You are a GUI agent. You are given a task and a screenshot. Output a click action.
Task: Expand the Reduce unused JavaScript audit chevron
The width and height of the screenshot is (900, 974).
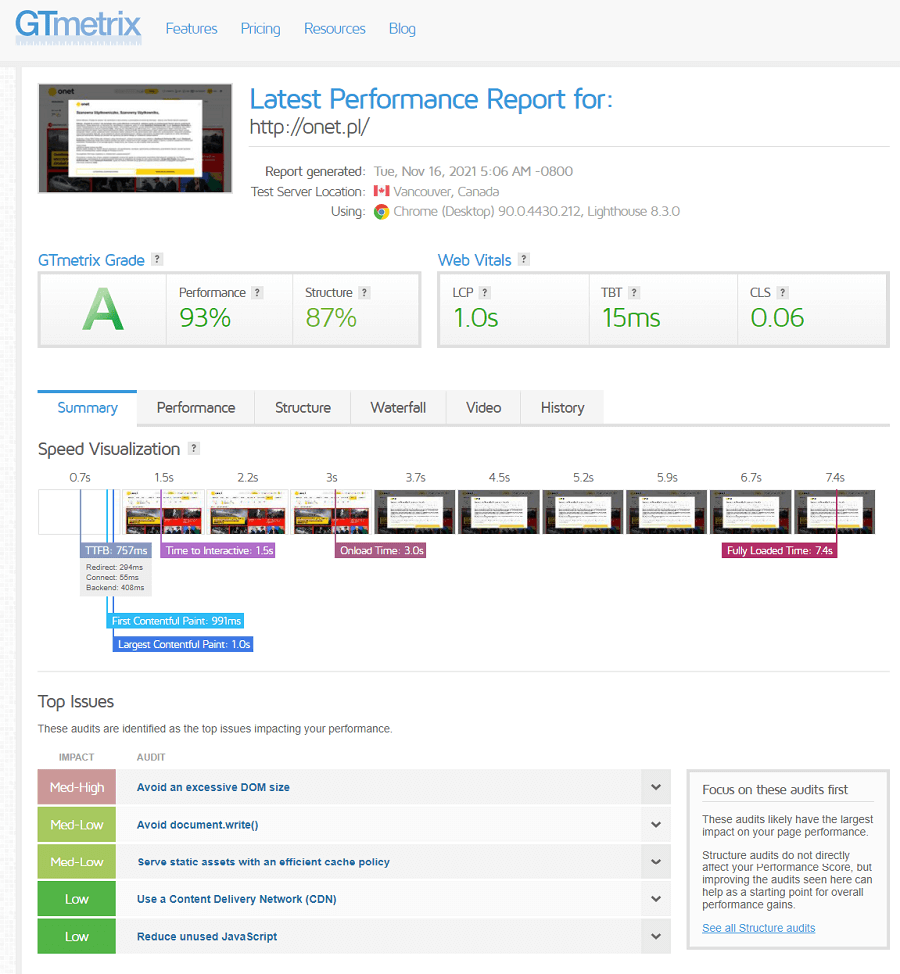coord(656,936)
